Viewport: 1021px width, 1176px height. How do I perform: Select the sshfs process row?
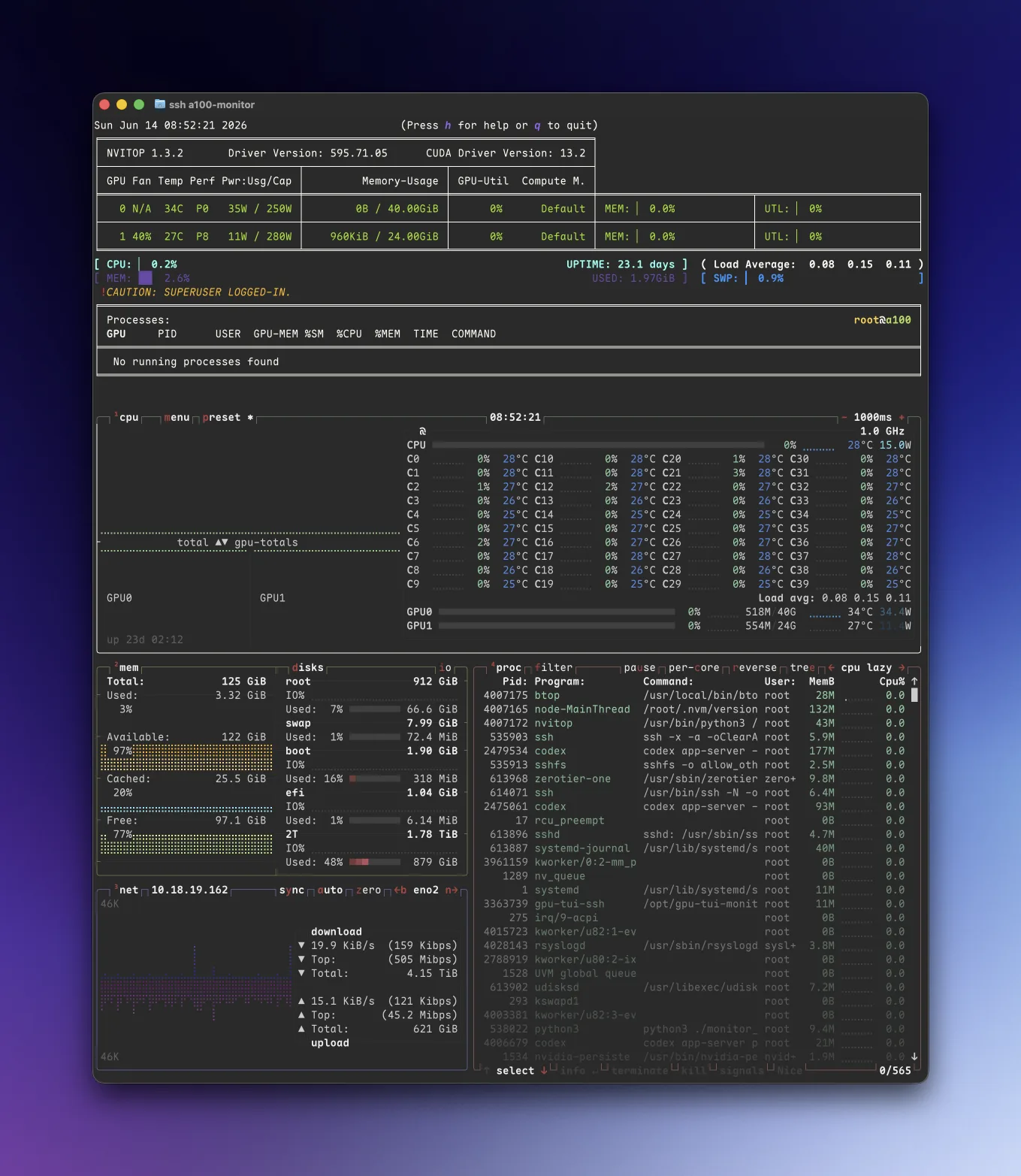click(x=694, y=764)
